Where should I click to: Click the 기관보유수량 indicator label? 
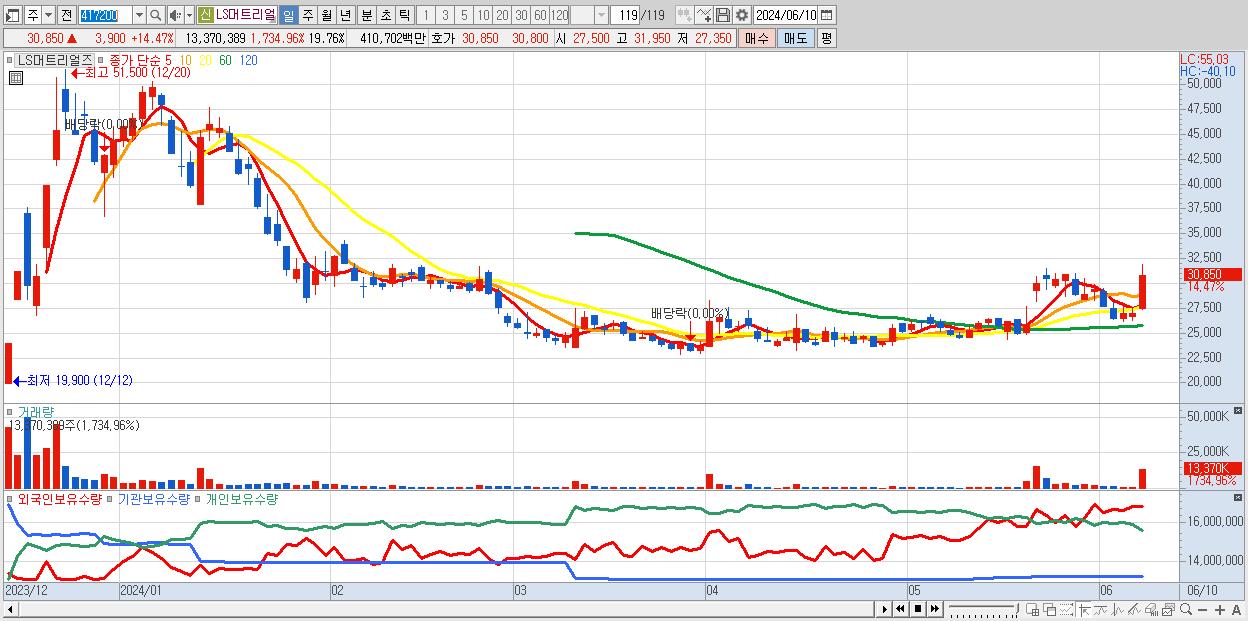coord(153,498)
